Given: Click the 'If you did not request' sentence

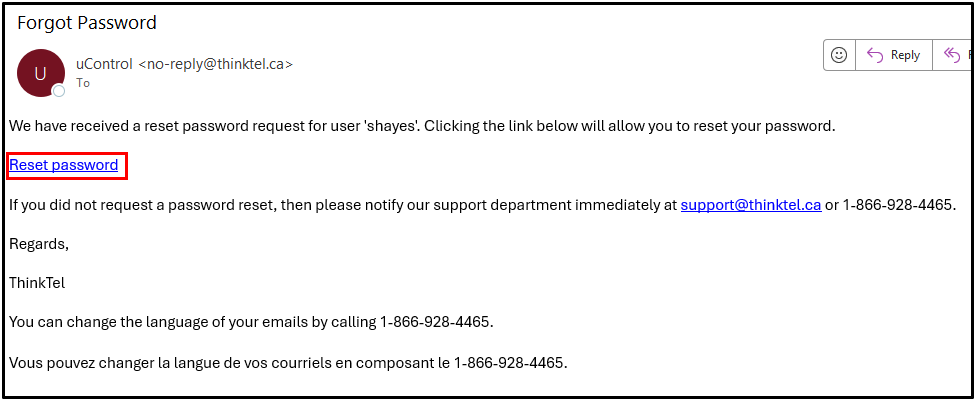Looking at the screenshot, I should (482, 205).
